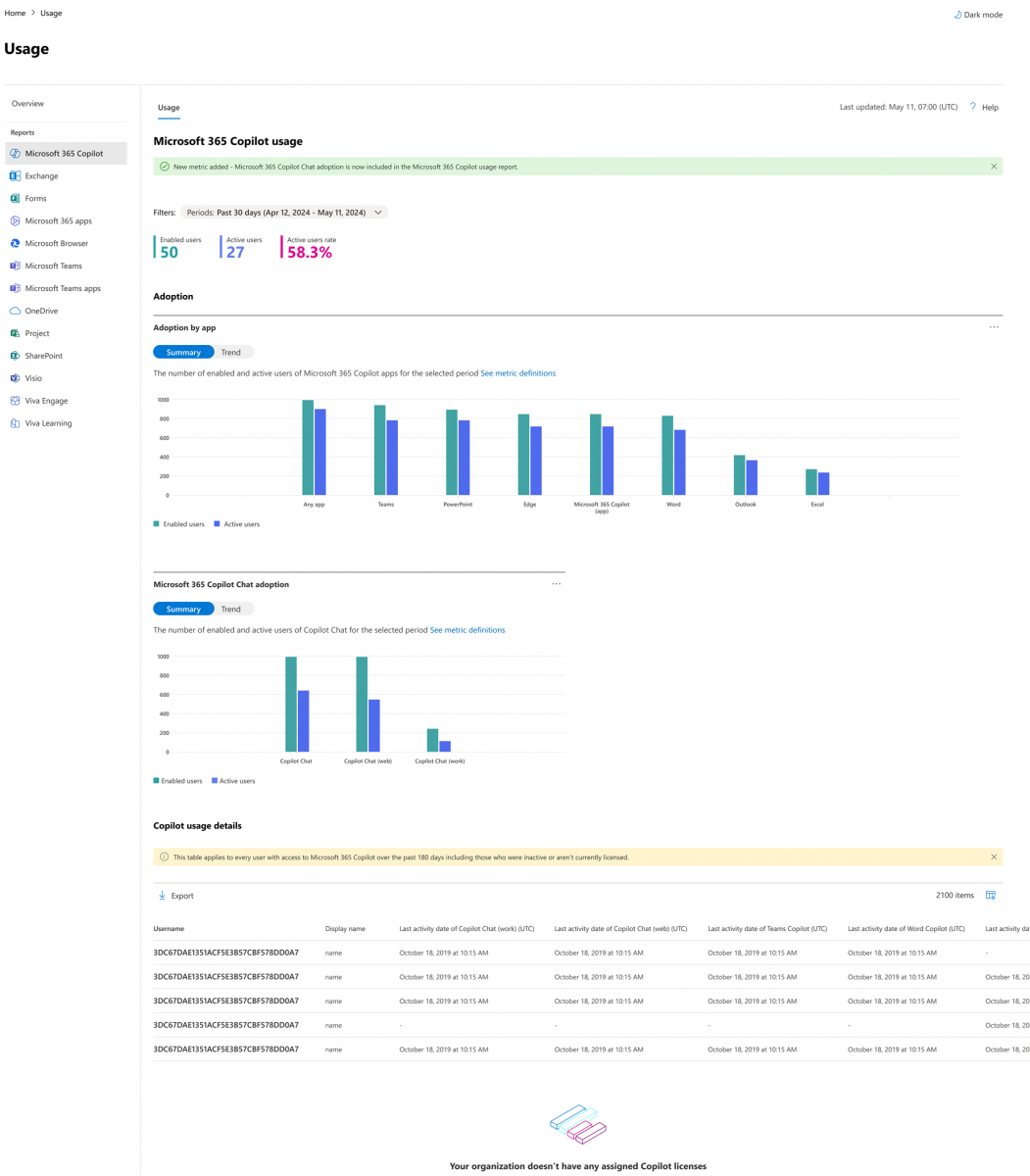Switch Adoption by app to Trend view
The image size is (1030, 1176).
click(231, 352)
